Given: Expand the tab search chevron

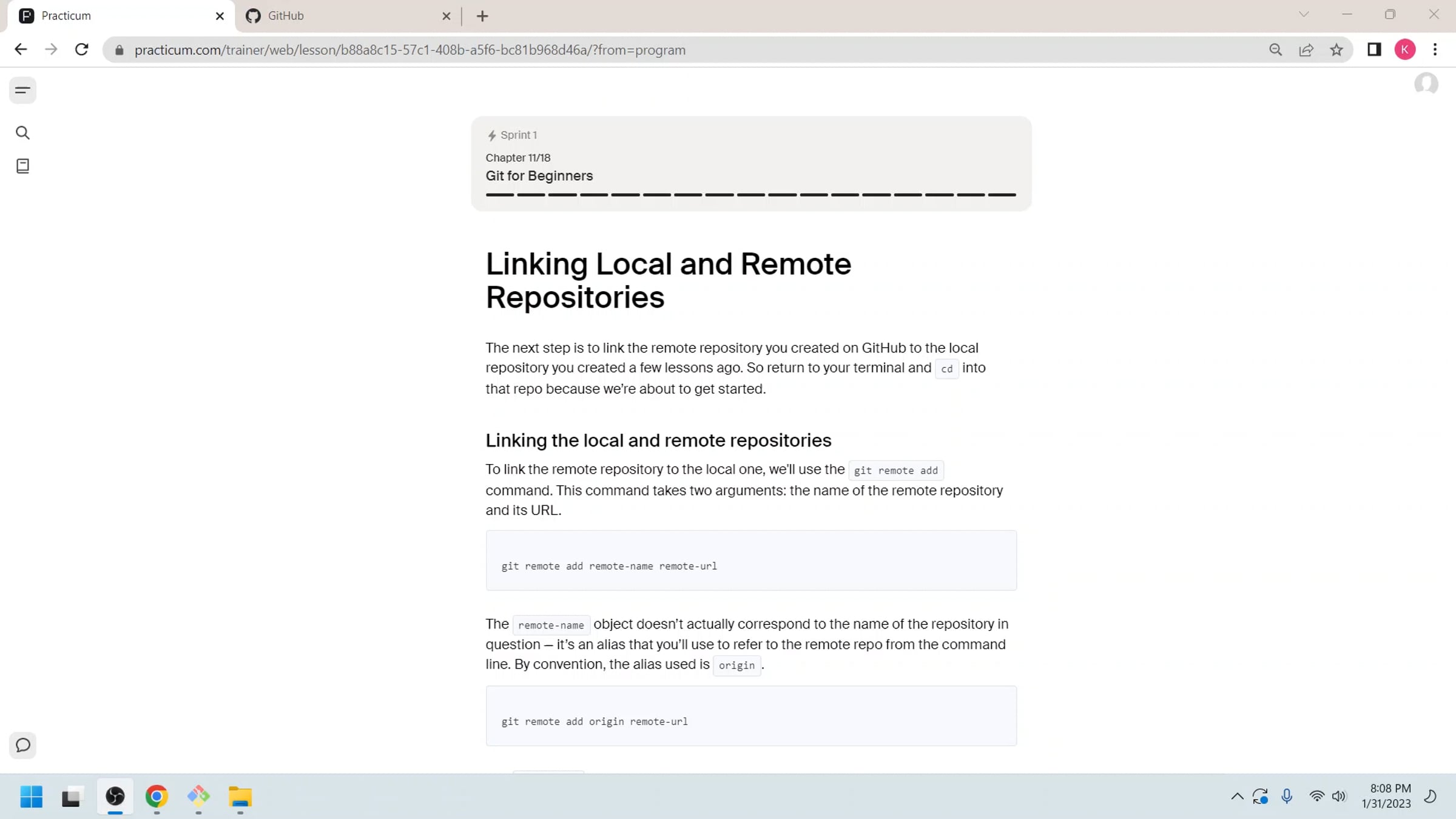Looking at the screenshot, I should coord(1304,15).
